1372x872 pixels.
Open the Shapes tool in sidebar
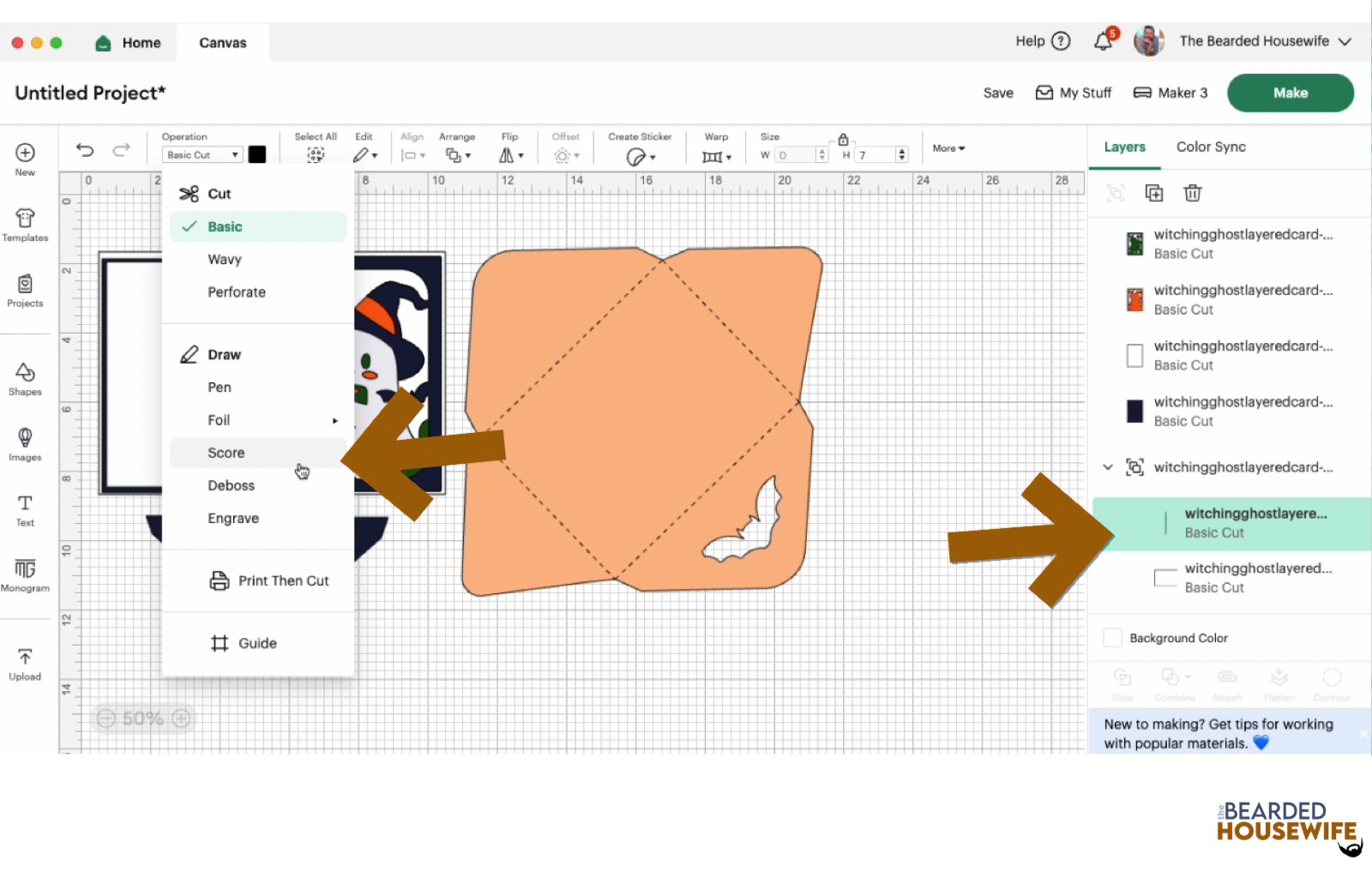pos(25,378)
